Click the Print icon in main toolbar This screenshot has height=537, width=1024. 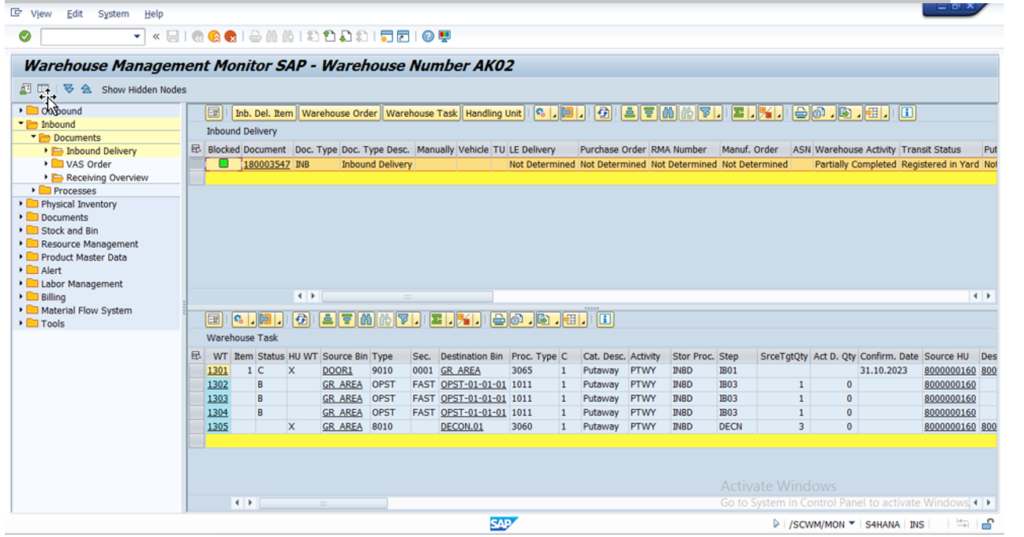pyautogui.click(x=255, y=37)
